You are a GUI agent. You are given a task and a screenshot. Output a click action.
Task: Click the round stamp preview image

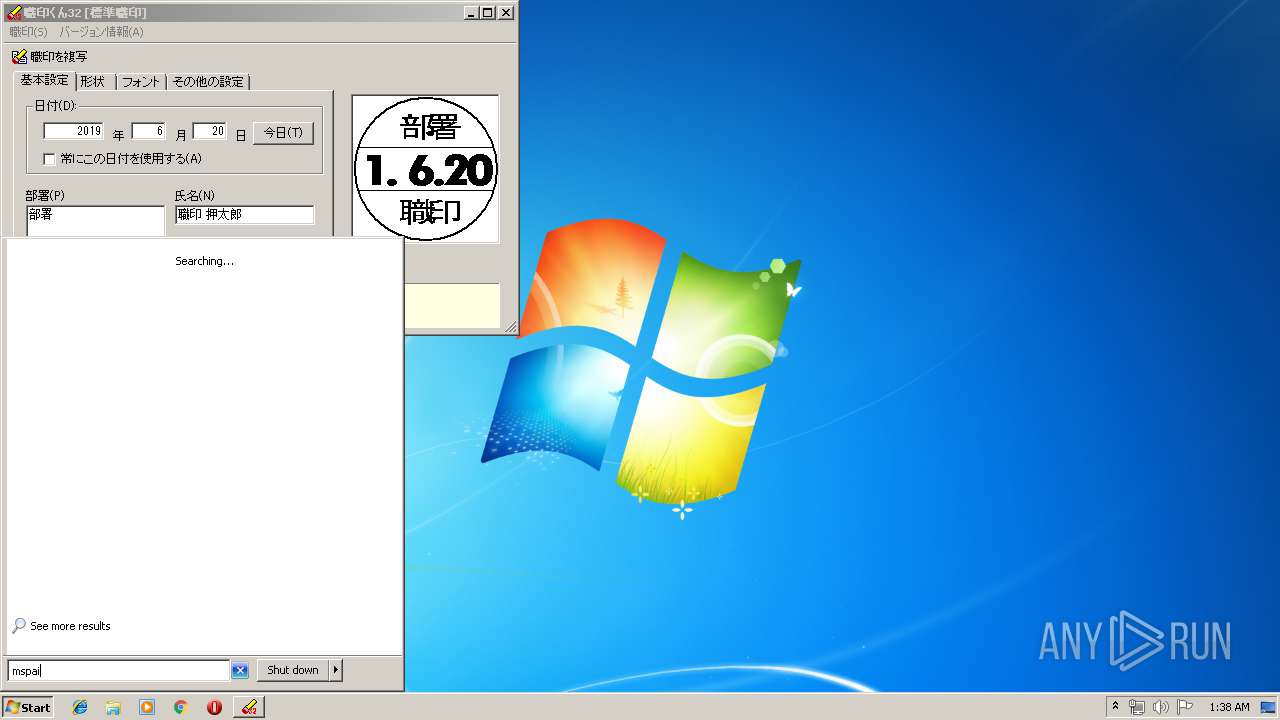click(426, 168)
